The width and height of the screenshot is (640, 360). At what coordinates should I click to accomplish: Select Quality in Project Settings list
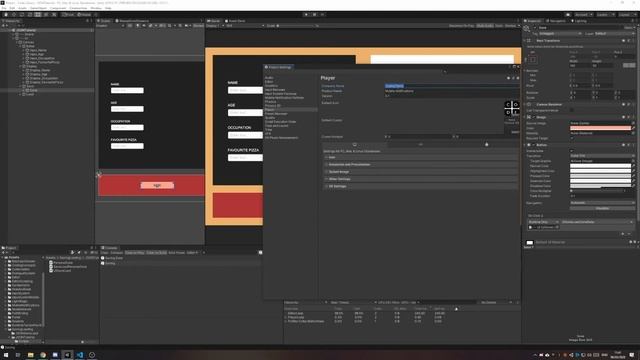pos(270,118)
